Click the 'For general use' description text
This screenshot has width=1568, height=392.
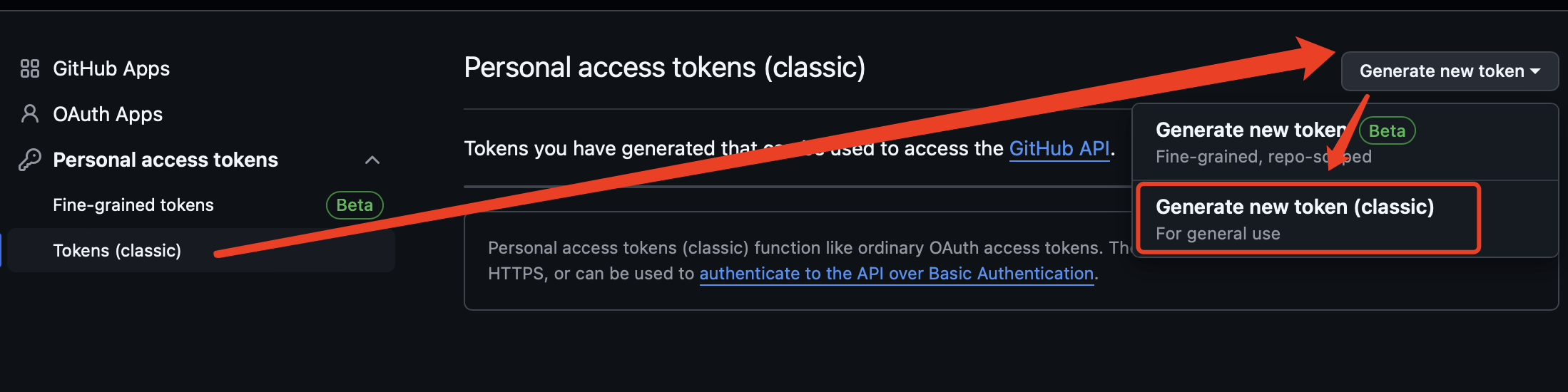point(1218,234)
